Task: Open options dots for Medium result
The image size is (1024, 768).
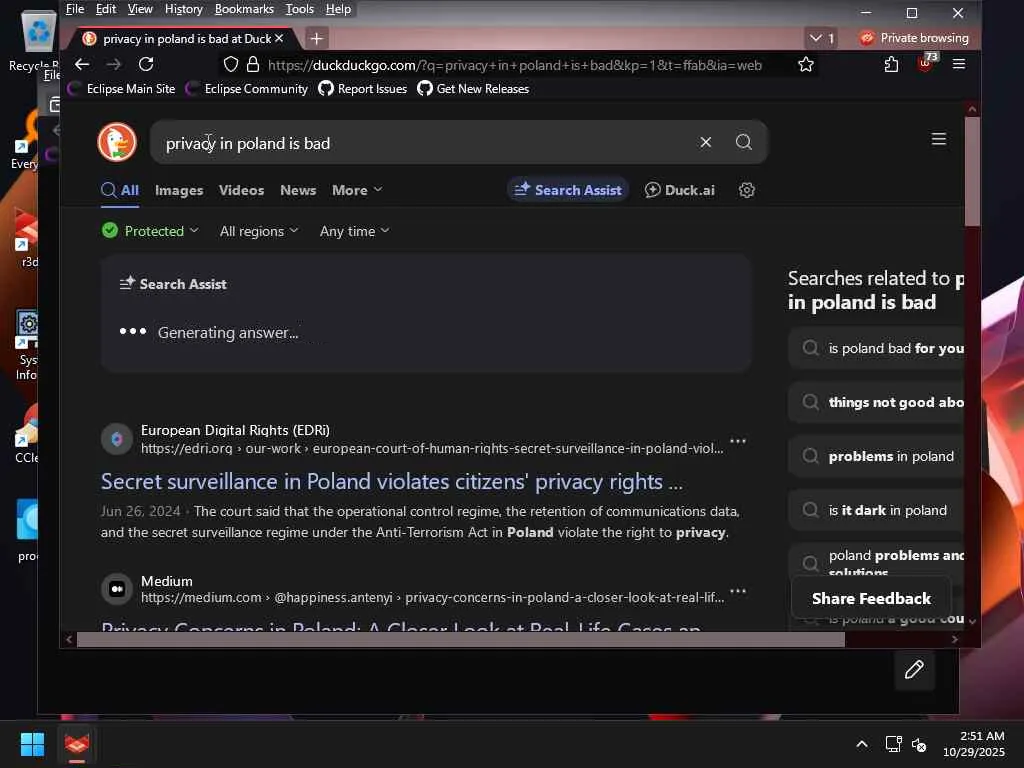Action: click(738, 591)
